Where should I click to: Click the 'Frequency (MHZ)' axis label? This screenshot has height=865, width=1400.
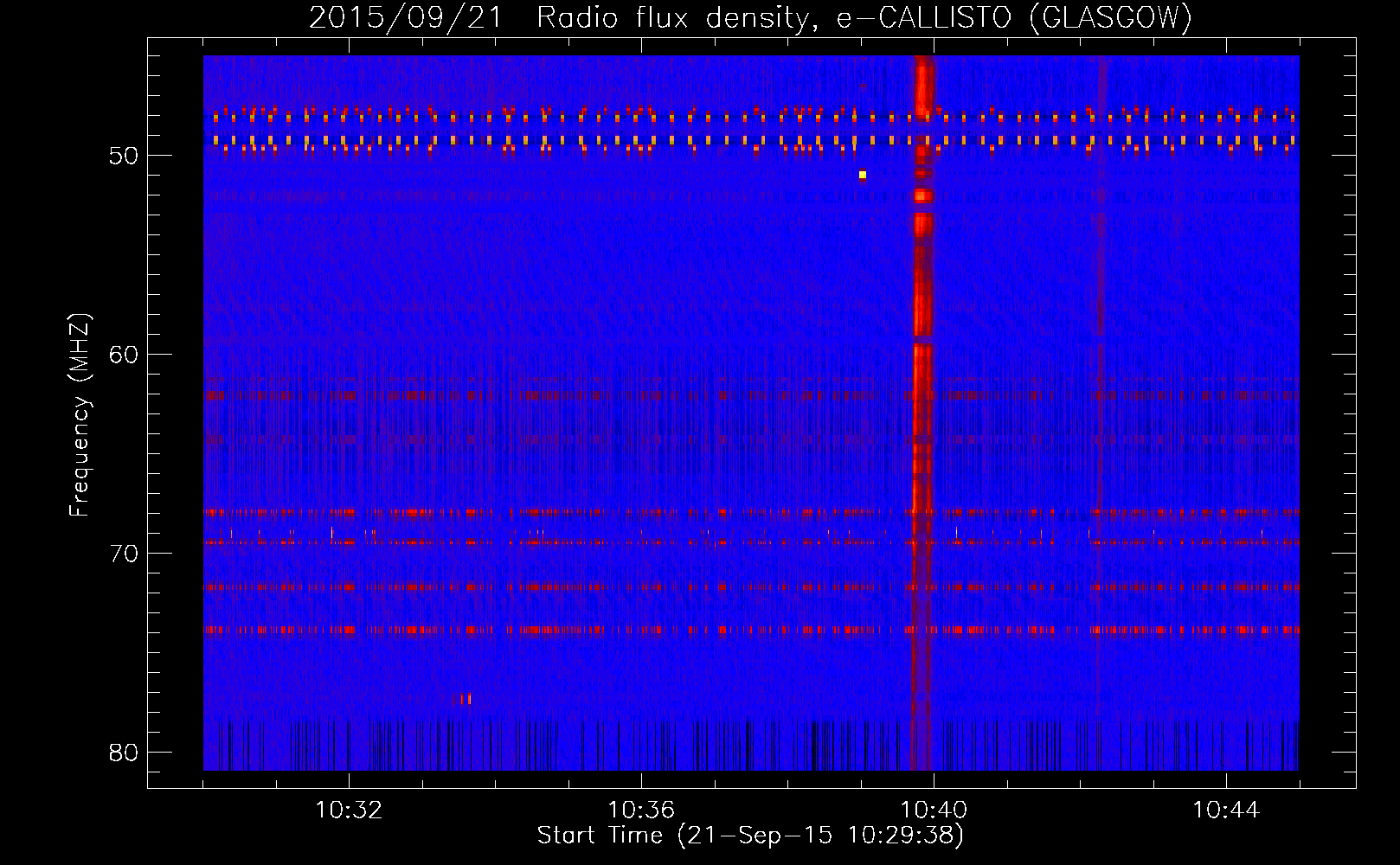[80, 415]
